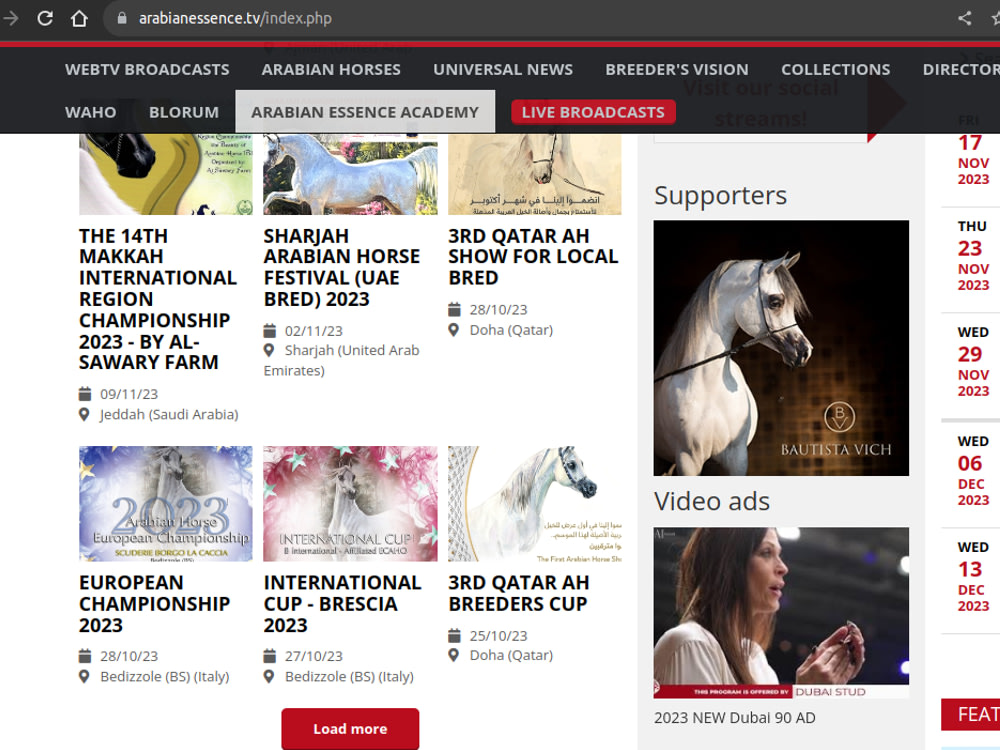The width and height of the screenshot is (1000, 750).
Task: Open the 14th Makkah International Region Championship title
Action: click(x=158, y=299)
